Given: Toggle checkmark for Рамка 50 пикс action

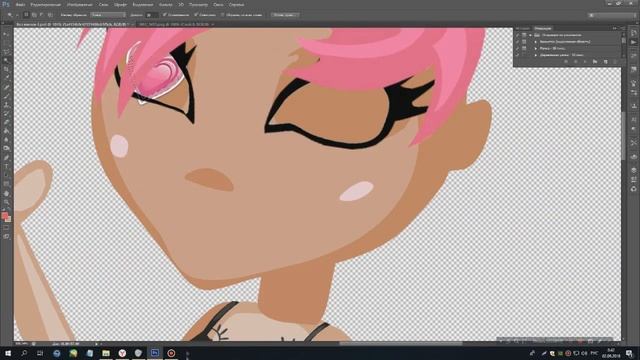Looking at the screenshot, I should pyautogui.click(x=518, y=48).
